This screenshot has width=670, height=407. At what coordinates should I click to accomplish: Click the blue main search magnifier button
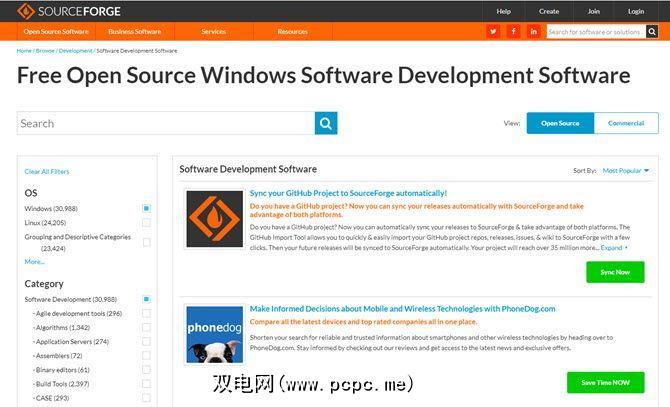click(x=326, y=123)
